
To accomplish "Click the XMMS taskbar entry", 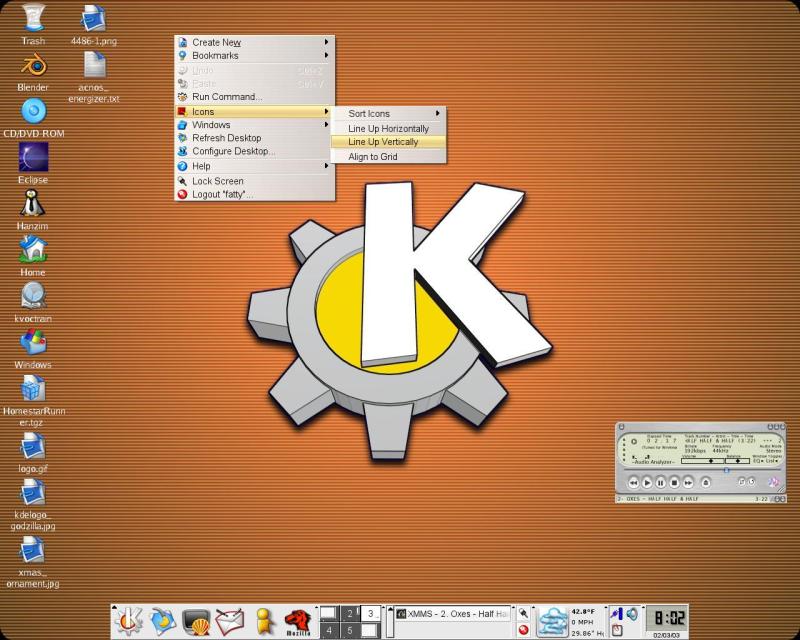I will click(453, 613).
